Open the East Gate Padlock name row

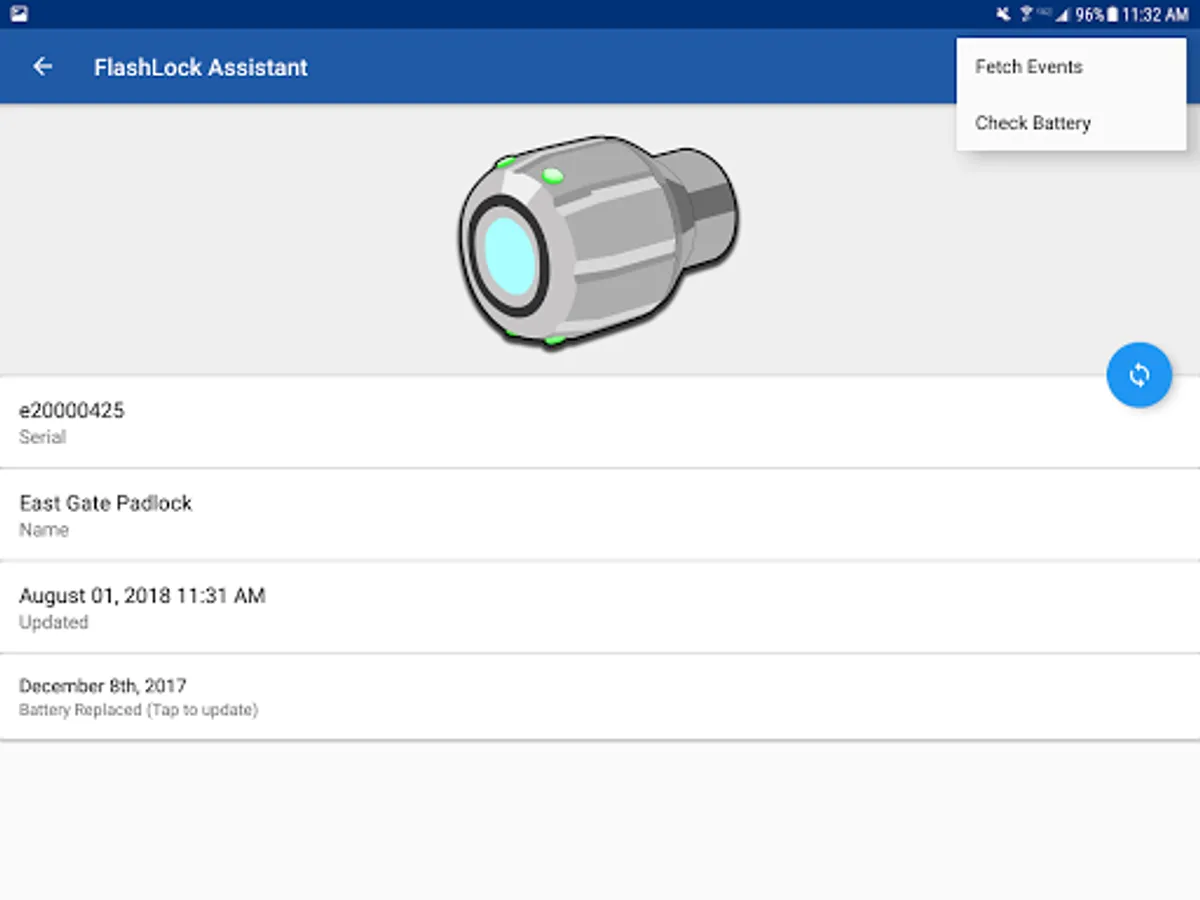pyautogui.click(x=600, y=514)
